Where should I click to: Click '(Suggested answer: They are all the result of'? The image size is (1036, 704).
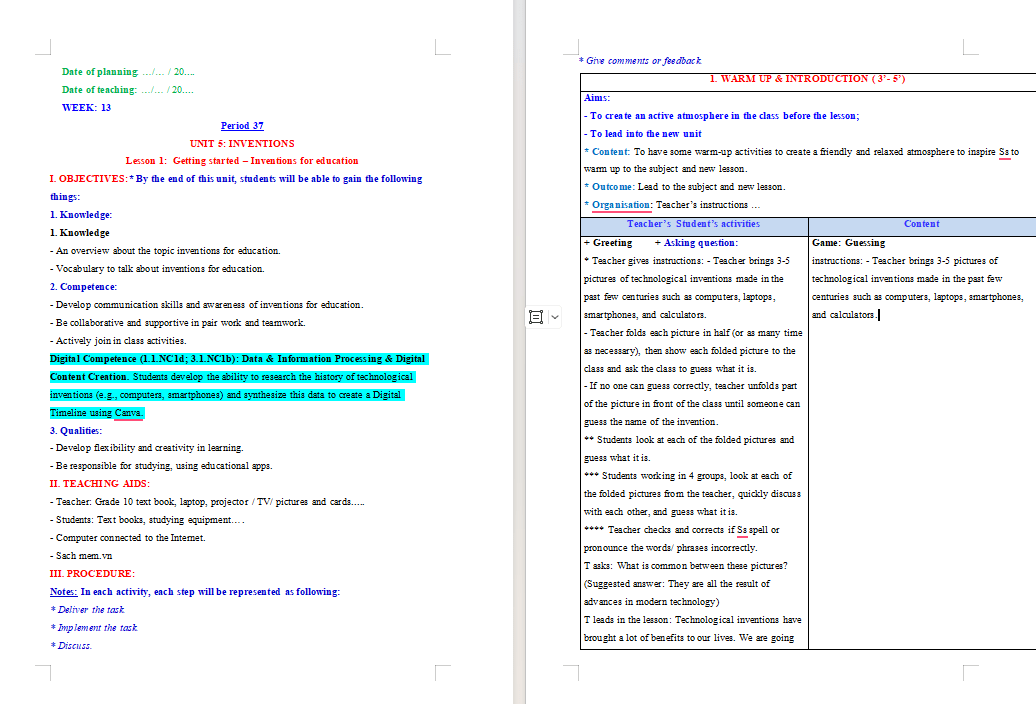pos(677,584)
